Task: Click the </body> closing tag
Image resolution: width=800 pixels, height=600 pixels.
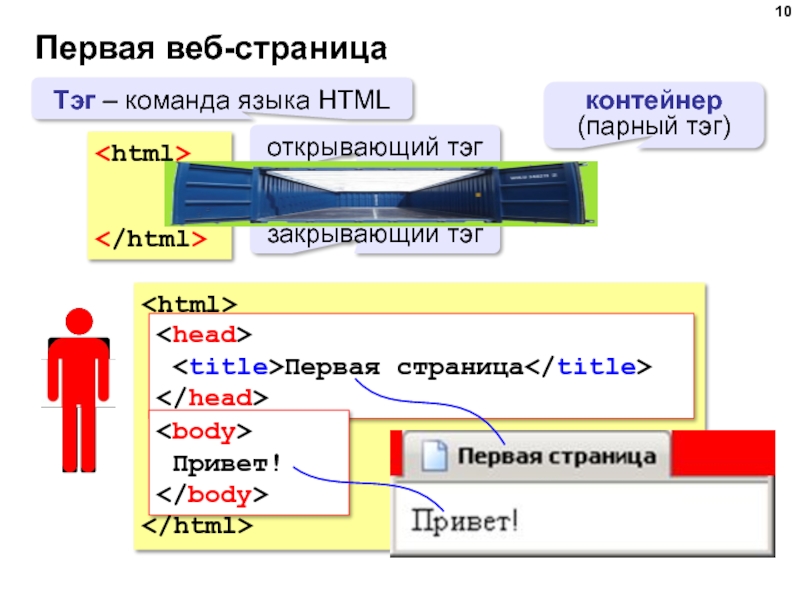Action: tap(212, 494)
